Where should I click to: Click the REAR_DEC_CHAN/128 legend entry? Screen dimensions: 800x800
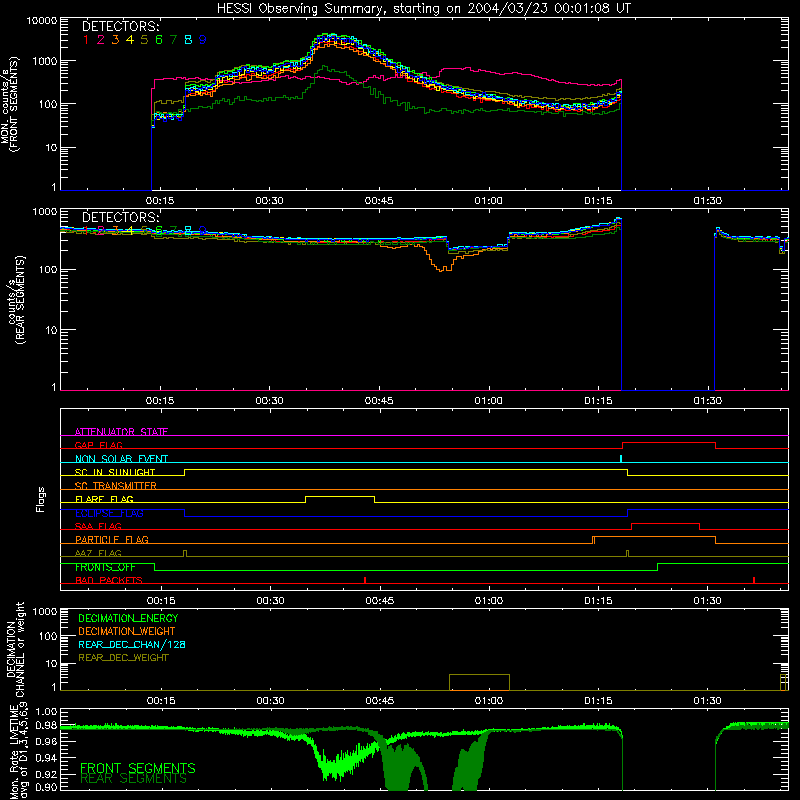point(132,644)
